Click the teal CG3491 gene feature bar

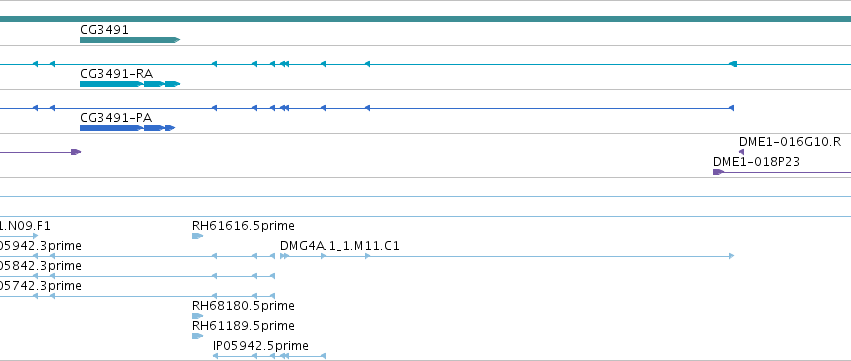coord(130,40)
